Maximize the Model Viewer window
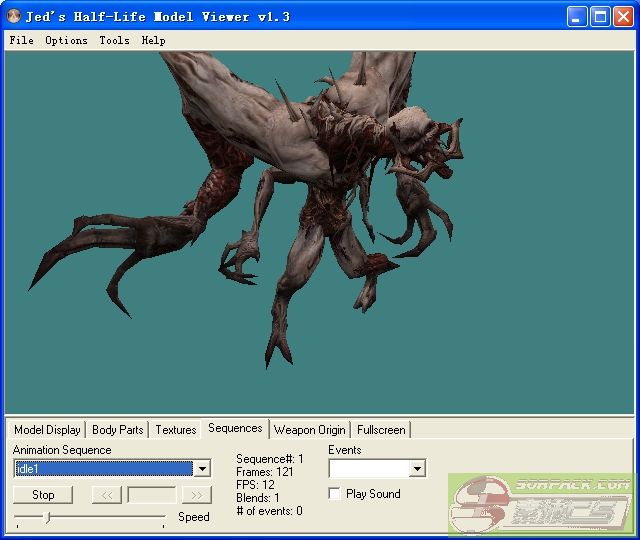The height and width of the screenshot is (540, 640). tap(600, 16)
